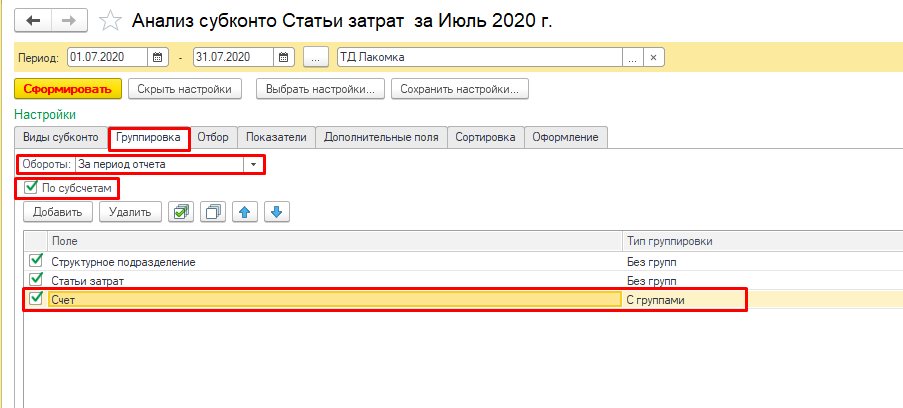Clear the ТД Лакомка organization field

(654, 57)
